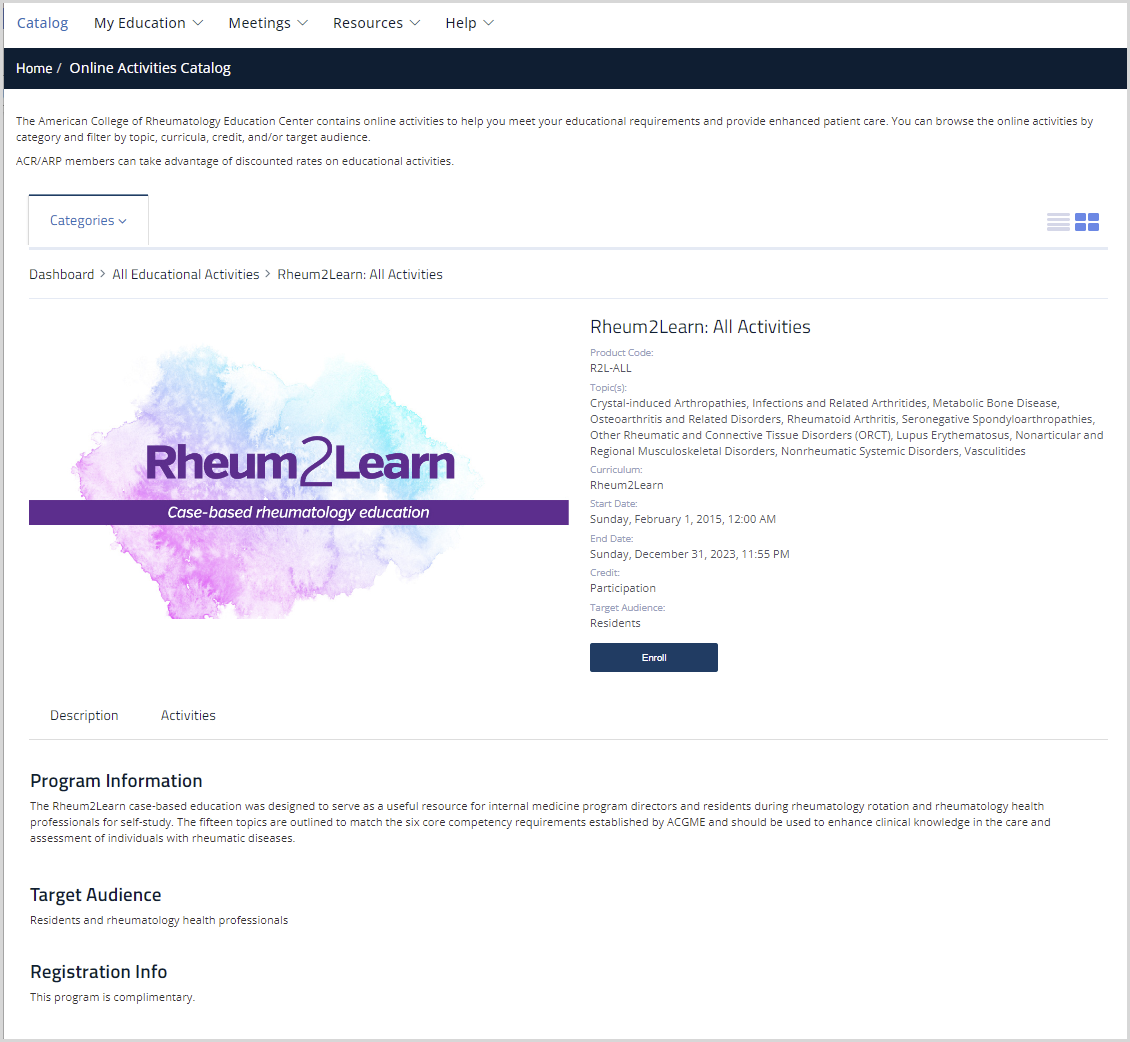
Task: Select the end date December 31, 2023
Action: 690,554
